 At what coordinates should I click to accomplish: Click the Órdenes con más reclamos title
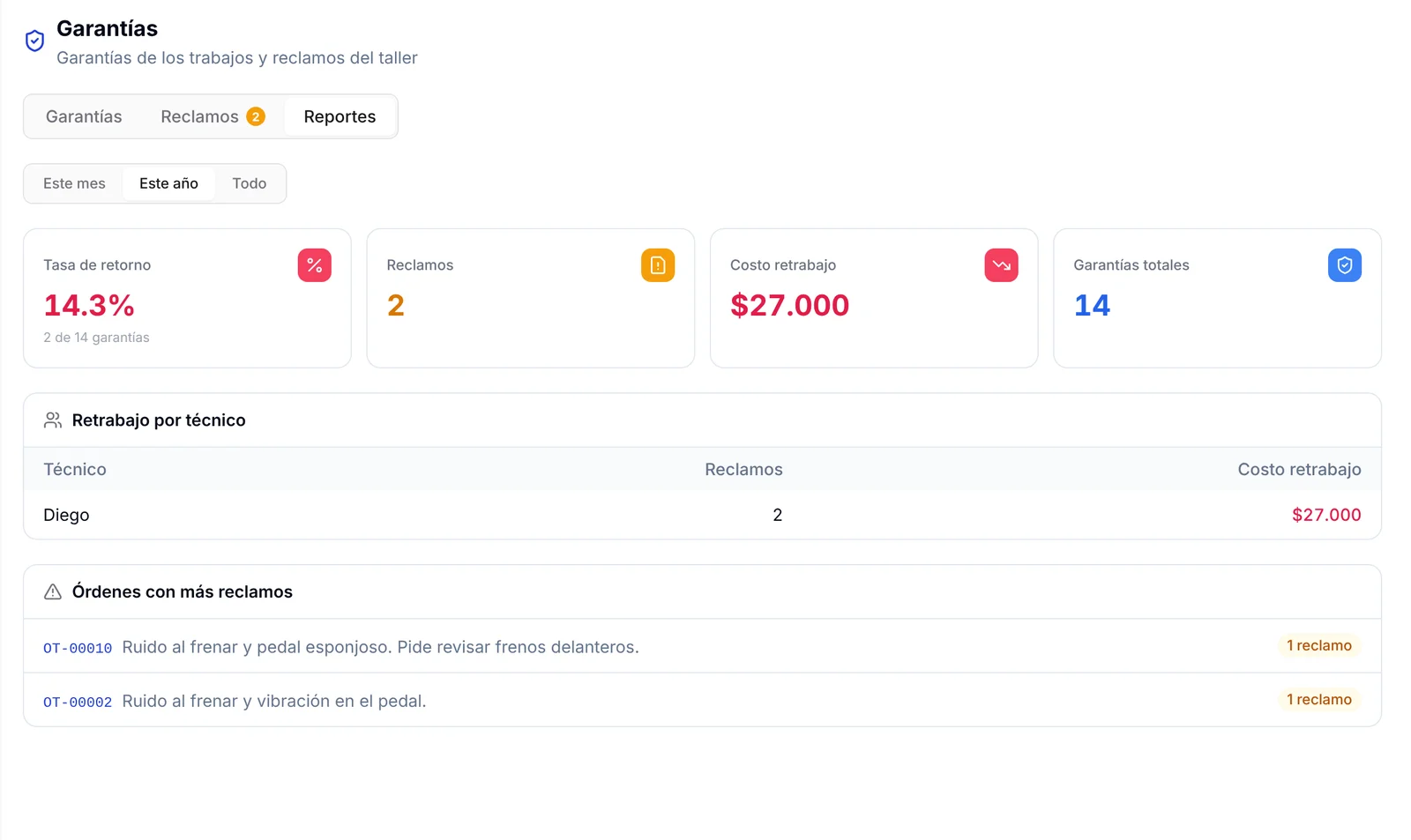[x=183, y=591]
